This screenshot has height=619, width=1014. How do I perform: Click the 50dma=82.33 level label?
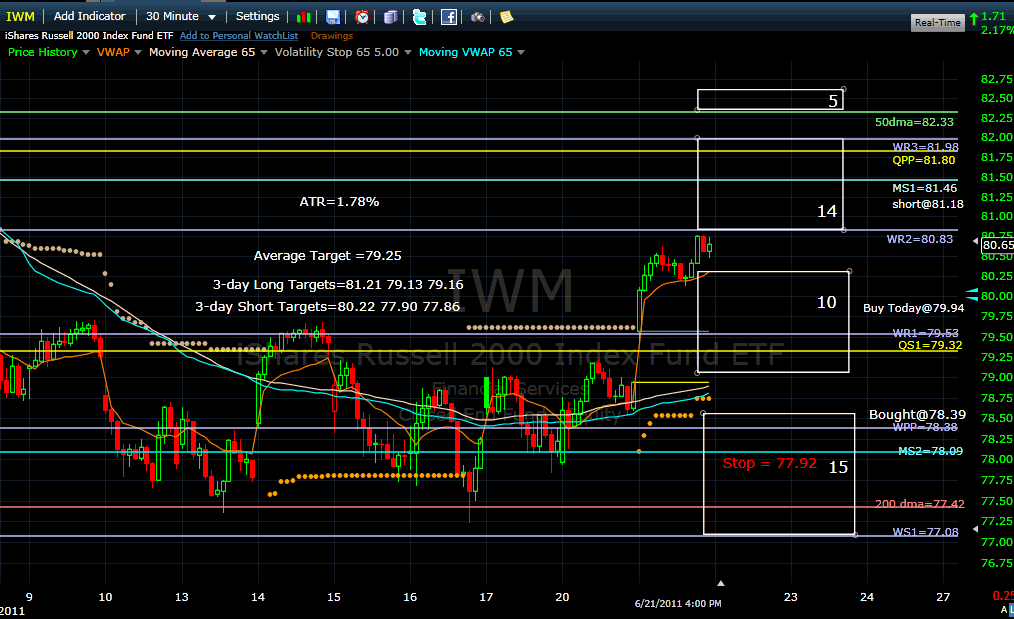click(x=914, y=122)
